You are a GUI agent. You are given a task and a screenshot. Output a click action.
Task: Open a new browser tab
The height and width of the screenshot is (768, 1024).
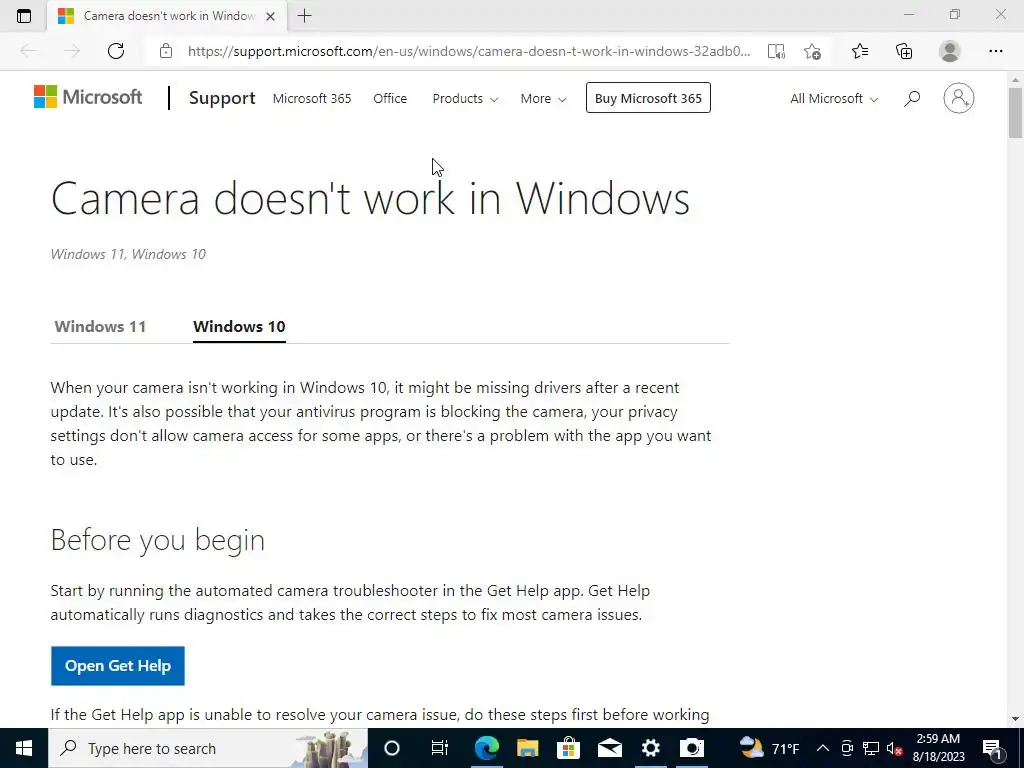pyautogui.click(x=304, y=16)
